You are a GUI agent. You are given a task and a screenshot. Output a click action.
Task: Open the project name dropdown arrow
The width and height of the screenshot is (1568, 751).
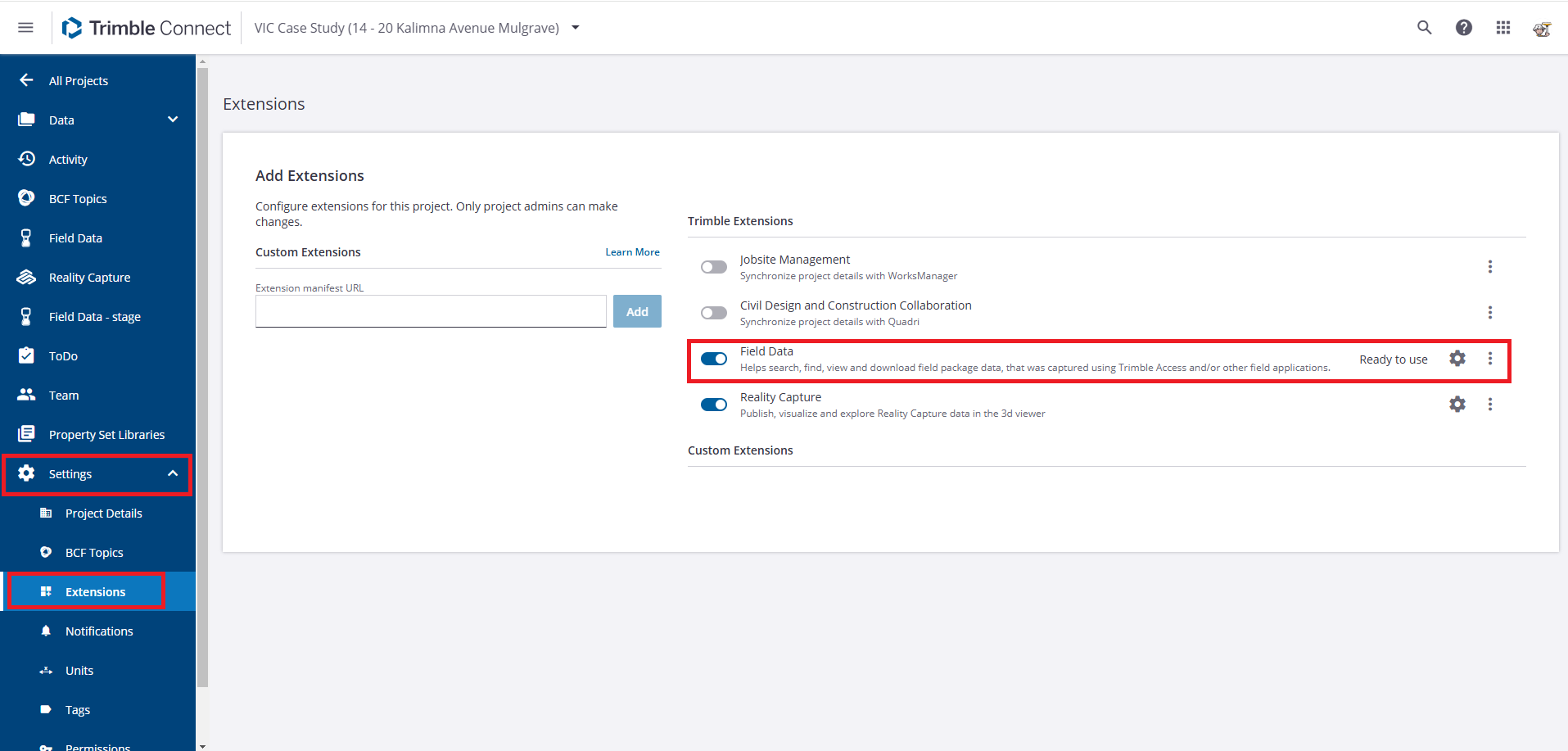(576, 28)
